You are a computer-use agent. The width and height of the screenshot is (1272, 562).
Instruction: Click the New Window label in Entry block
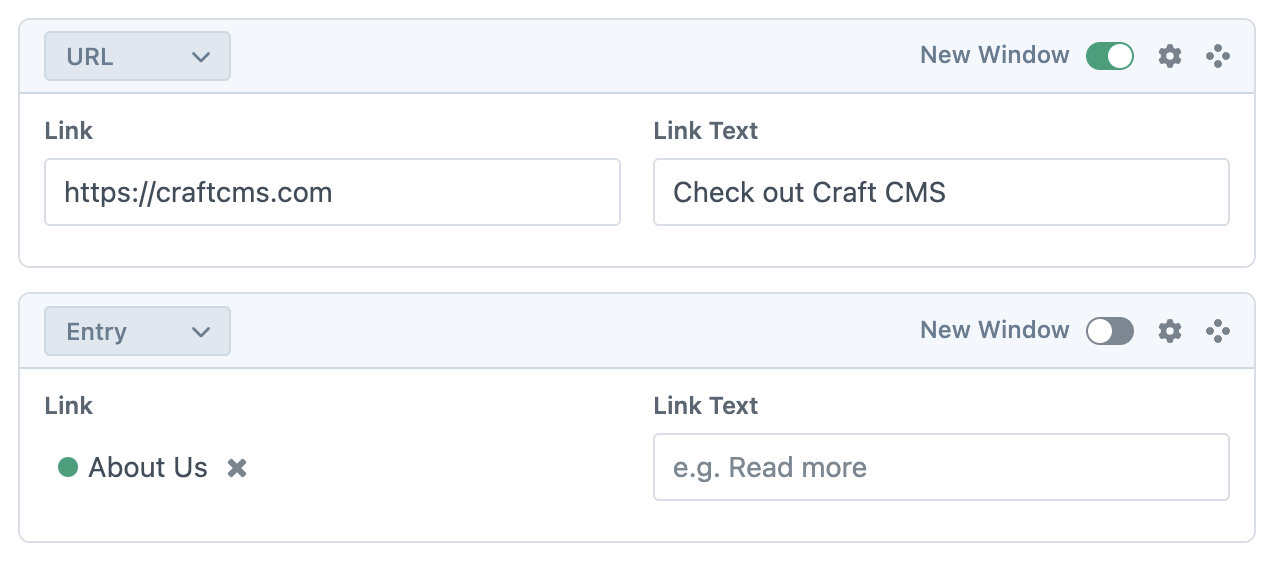[994, 330]
